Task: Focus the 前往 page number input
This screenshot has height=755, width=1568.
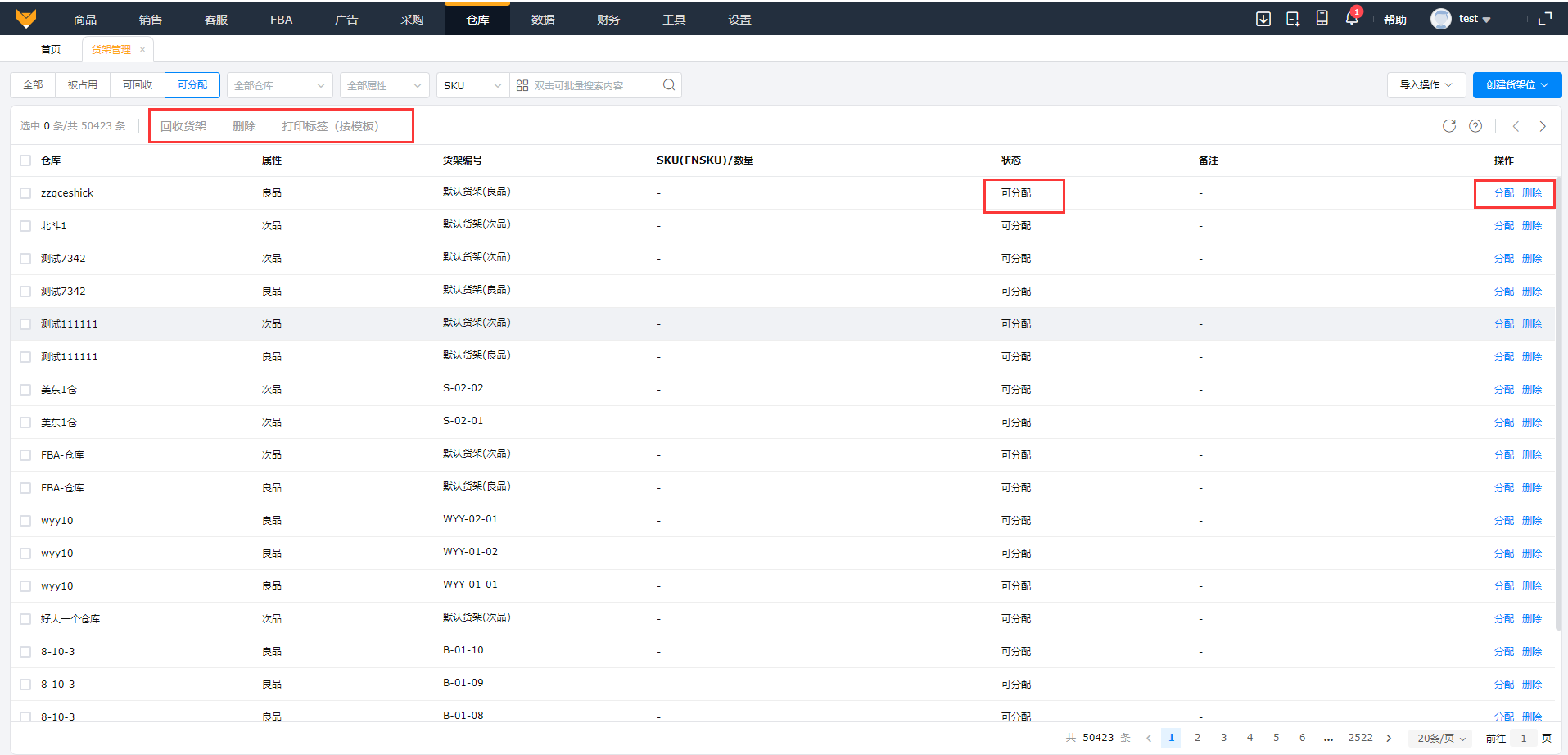Action: click(1524, 738)
